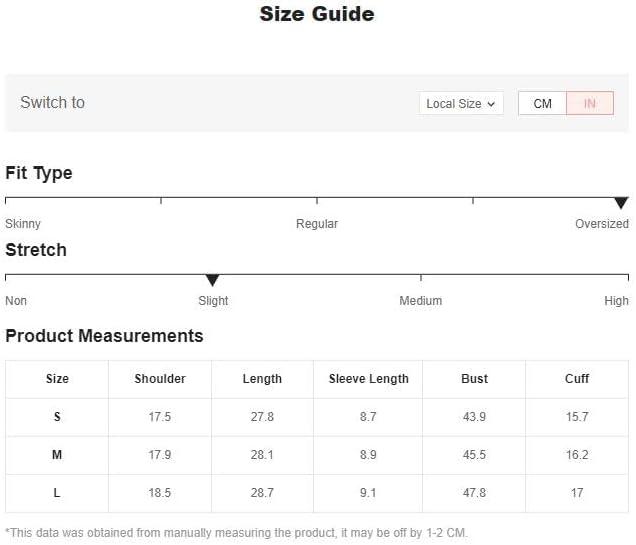This screenshot has height=545, width=636.
Task: Select the size M row label
Action: pyautogui.click(x=57, y=455)
